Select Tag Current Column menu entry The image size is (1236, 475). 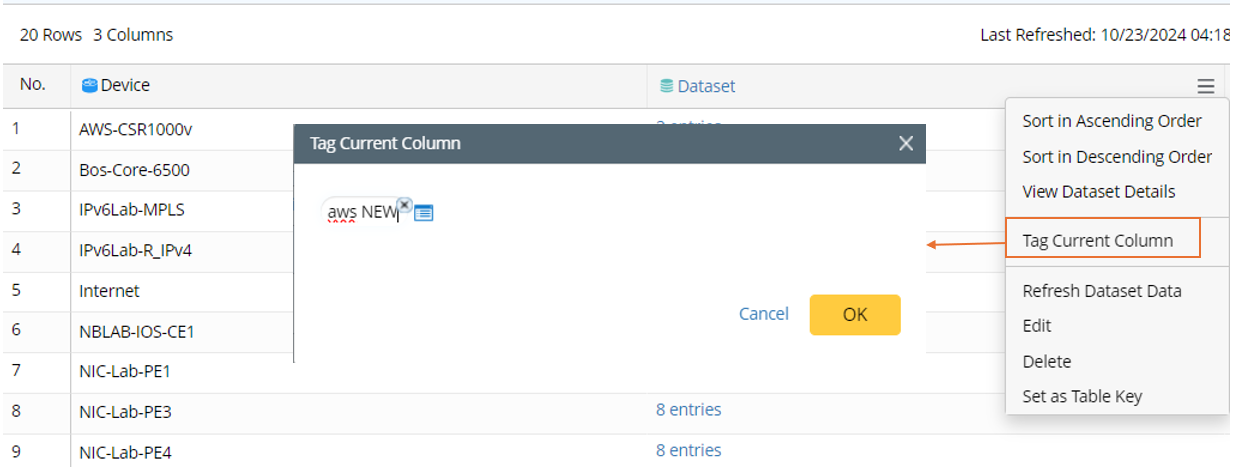click(1097, 241)
